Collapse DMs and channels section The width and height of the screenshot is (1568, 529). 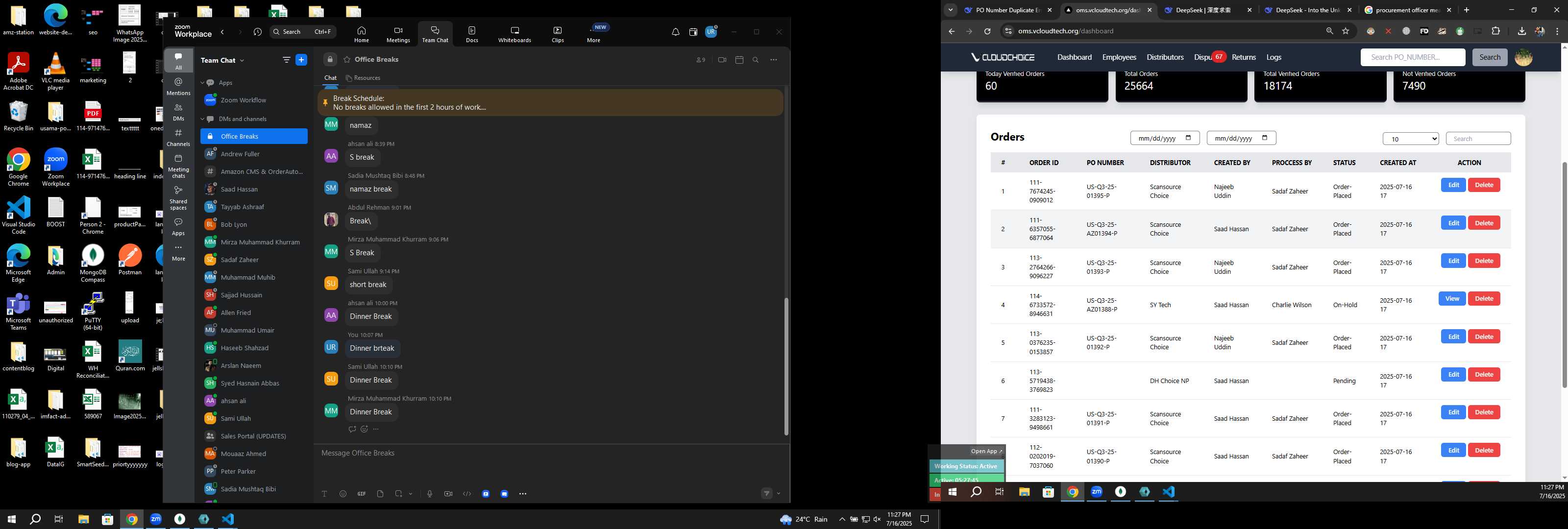tap(202, 120)
